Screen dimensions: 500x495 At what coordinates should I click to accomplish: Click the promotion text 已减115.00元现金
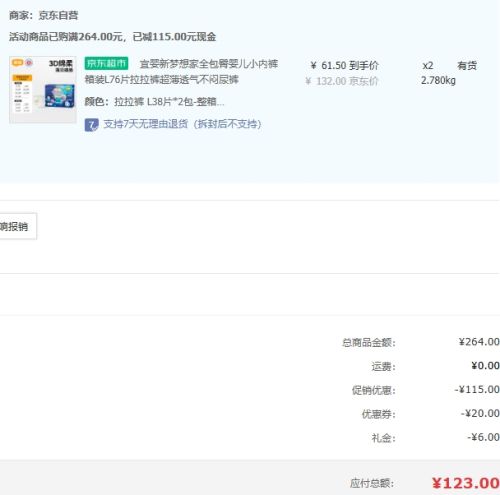[174, 37]
